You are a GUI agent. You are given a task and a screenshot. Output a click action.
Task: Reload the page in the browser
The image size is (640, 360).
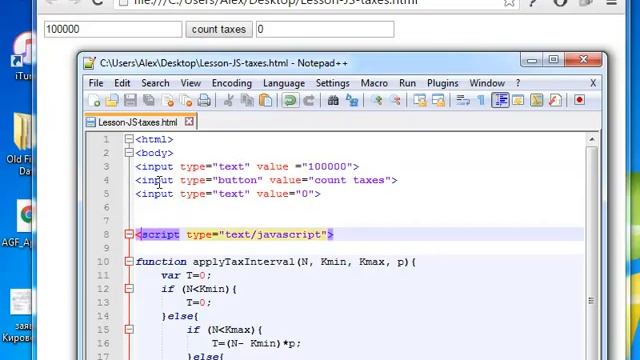(97, 2)
